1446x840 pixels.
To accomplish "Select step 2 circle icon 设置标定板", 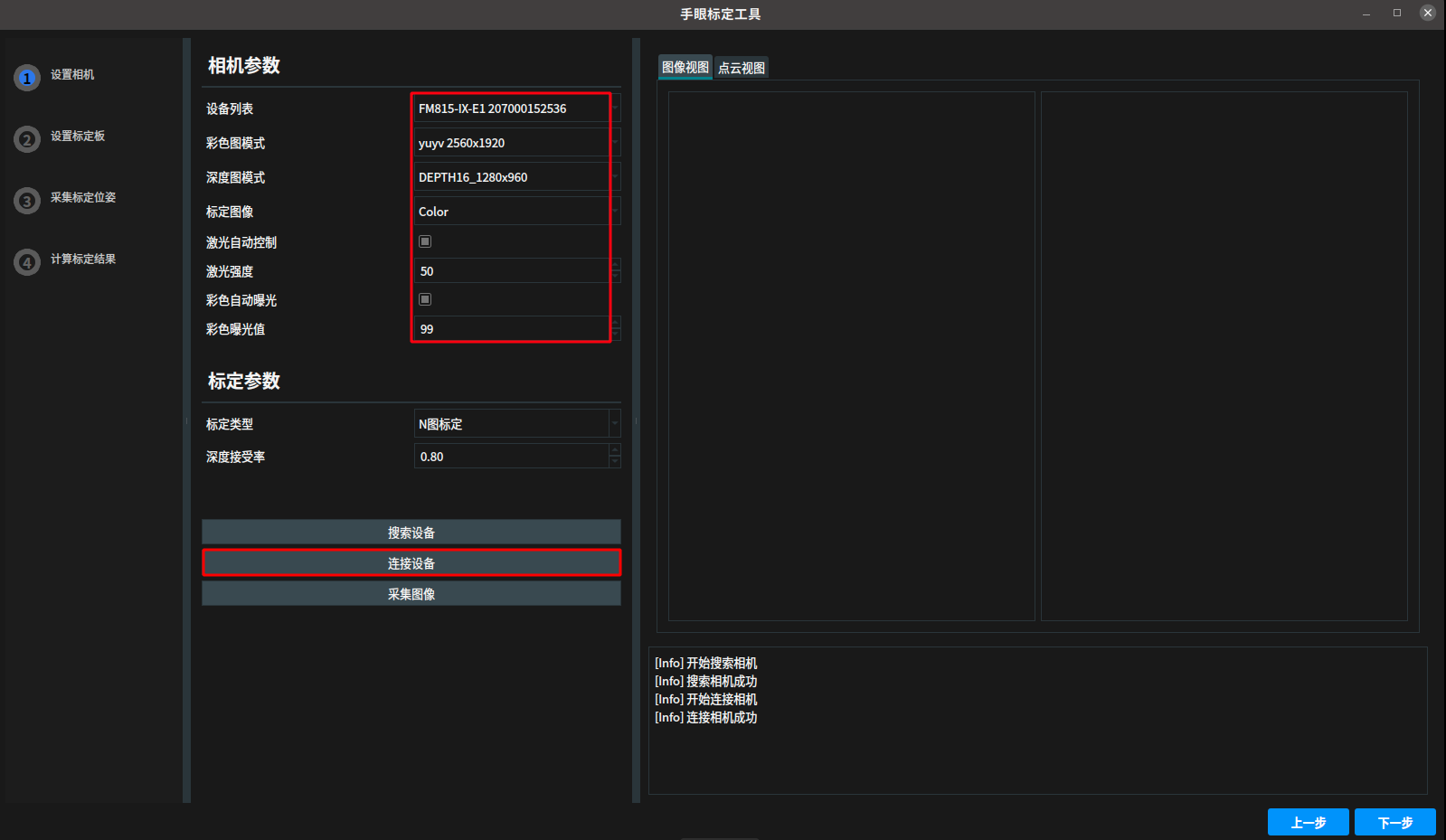I will coord(27,139).
